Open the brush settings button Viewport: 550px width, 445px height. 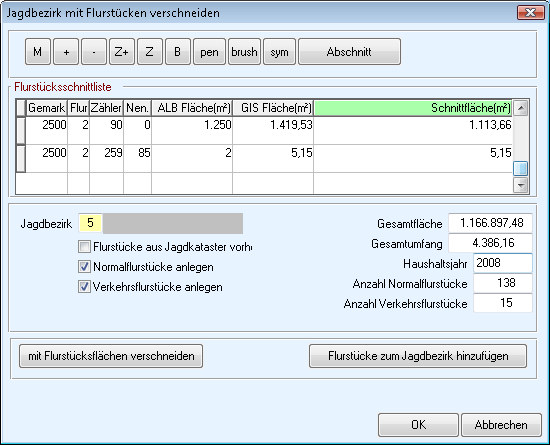[x=244, y=52]
